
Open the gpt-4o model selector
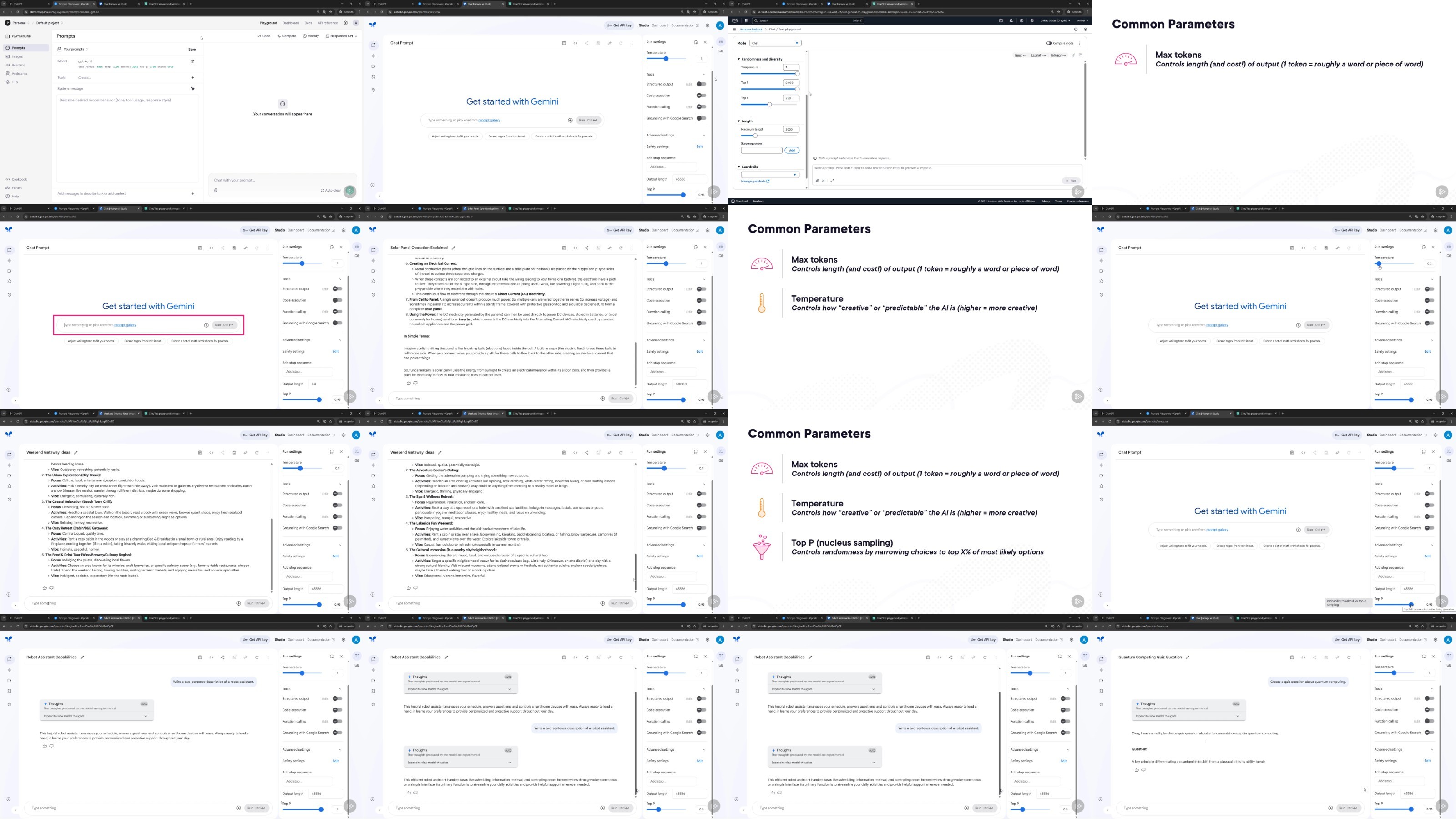(85, 61)
